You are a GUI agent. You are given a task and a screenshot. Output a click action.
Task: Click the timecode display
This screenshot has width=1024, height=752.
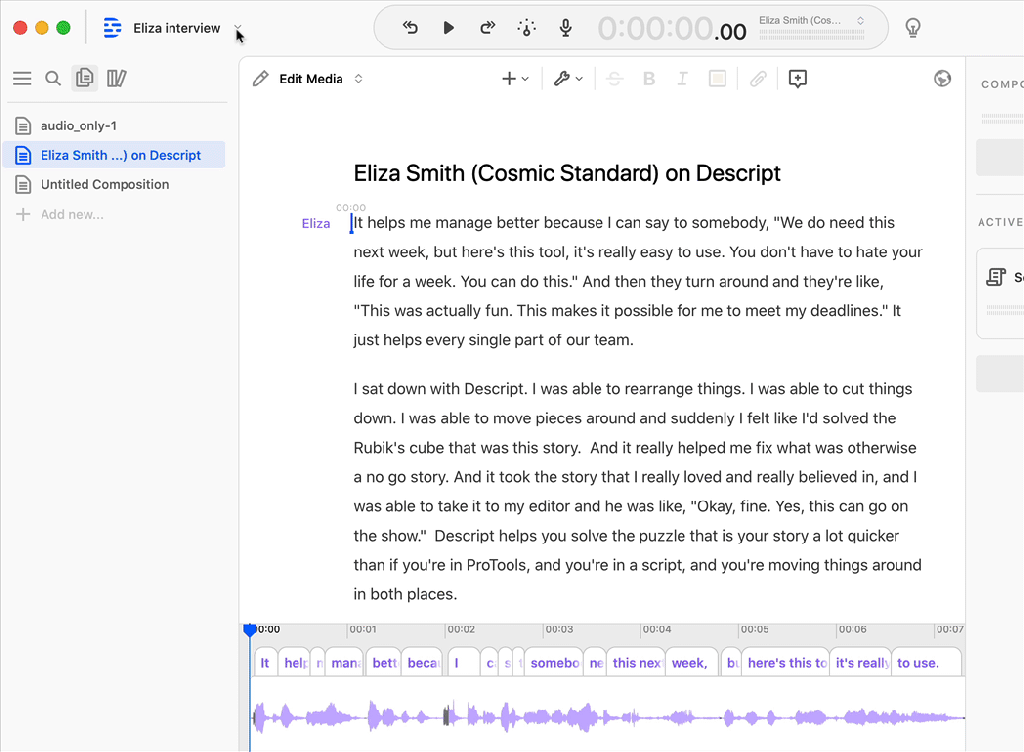tap(672, 29)
